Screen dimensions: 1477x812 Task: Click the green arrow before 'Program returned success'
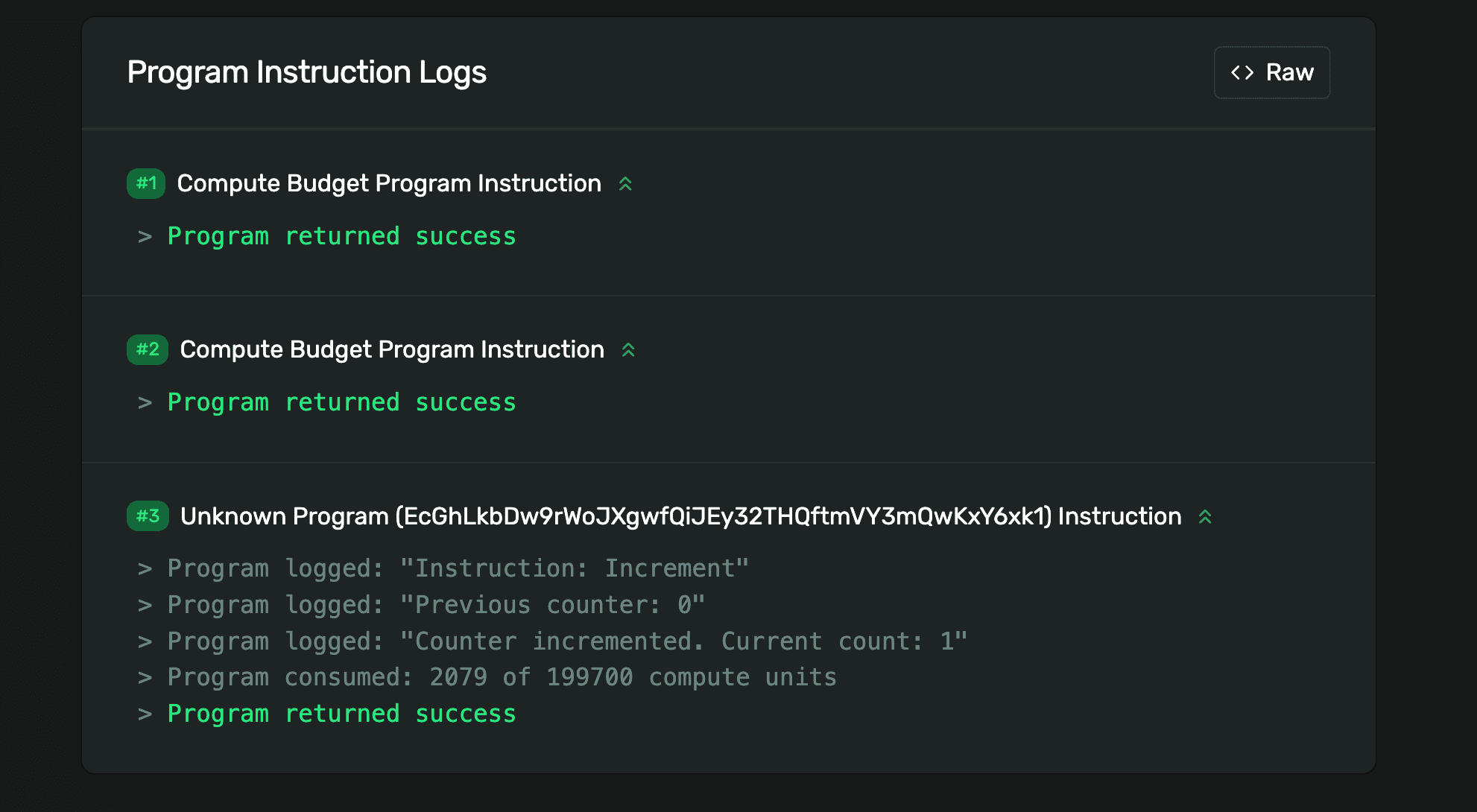[x=145, y=237]
